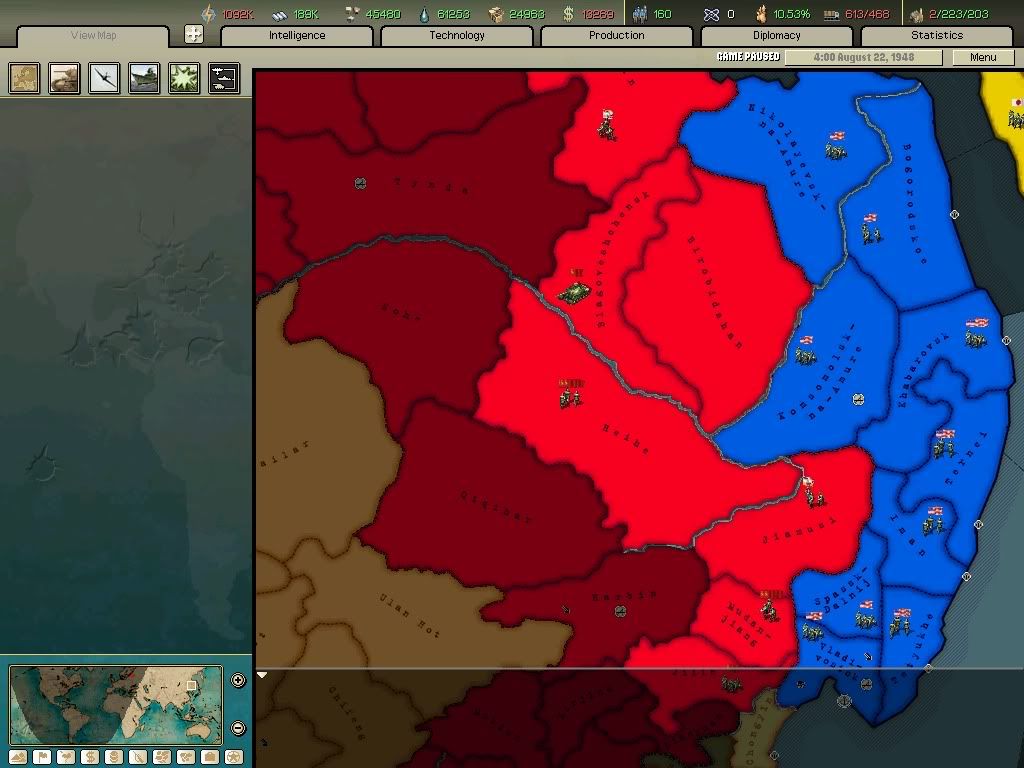1024x768 pixels.
Task: Click the date display to toggle pause
Action: pyautogui.click(x=863, y=57)
